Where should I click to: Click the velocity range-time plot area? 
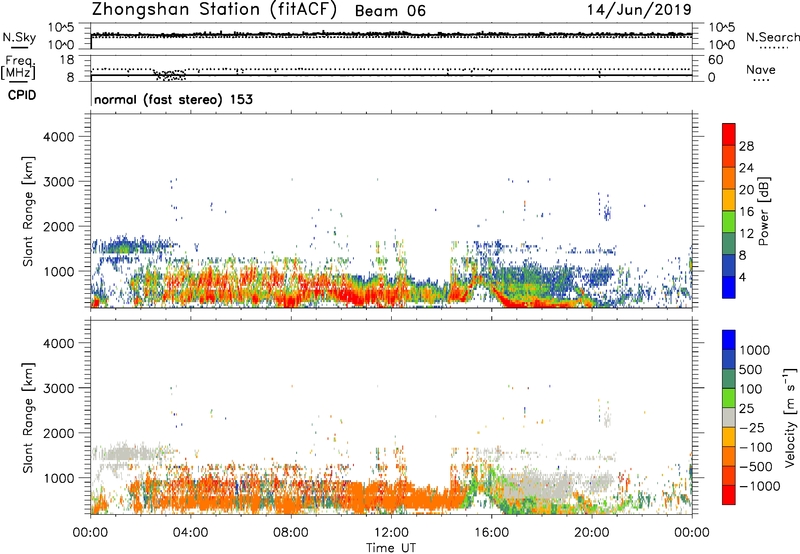(x=391, y=418)
